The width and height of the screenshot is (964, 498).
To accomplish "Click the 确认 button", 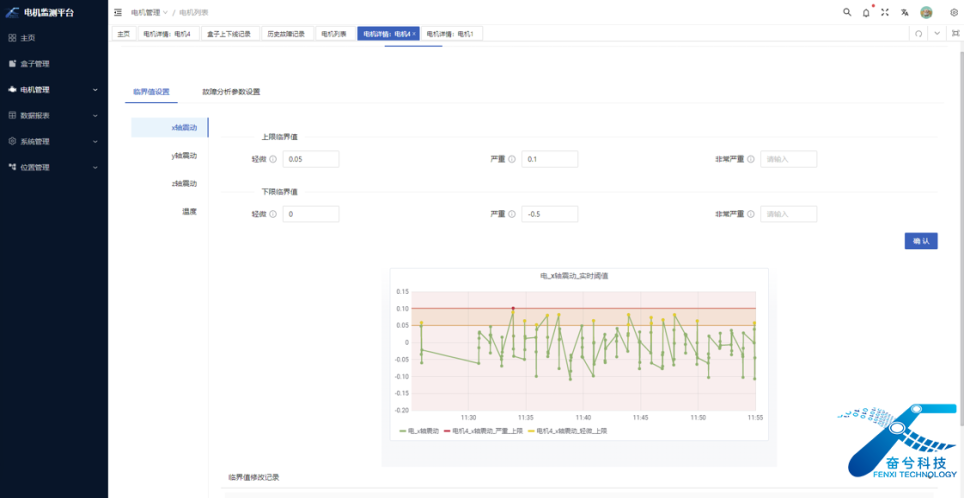I will pyautogui.click(x=920, y=240).
